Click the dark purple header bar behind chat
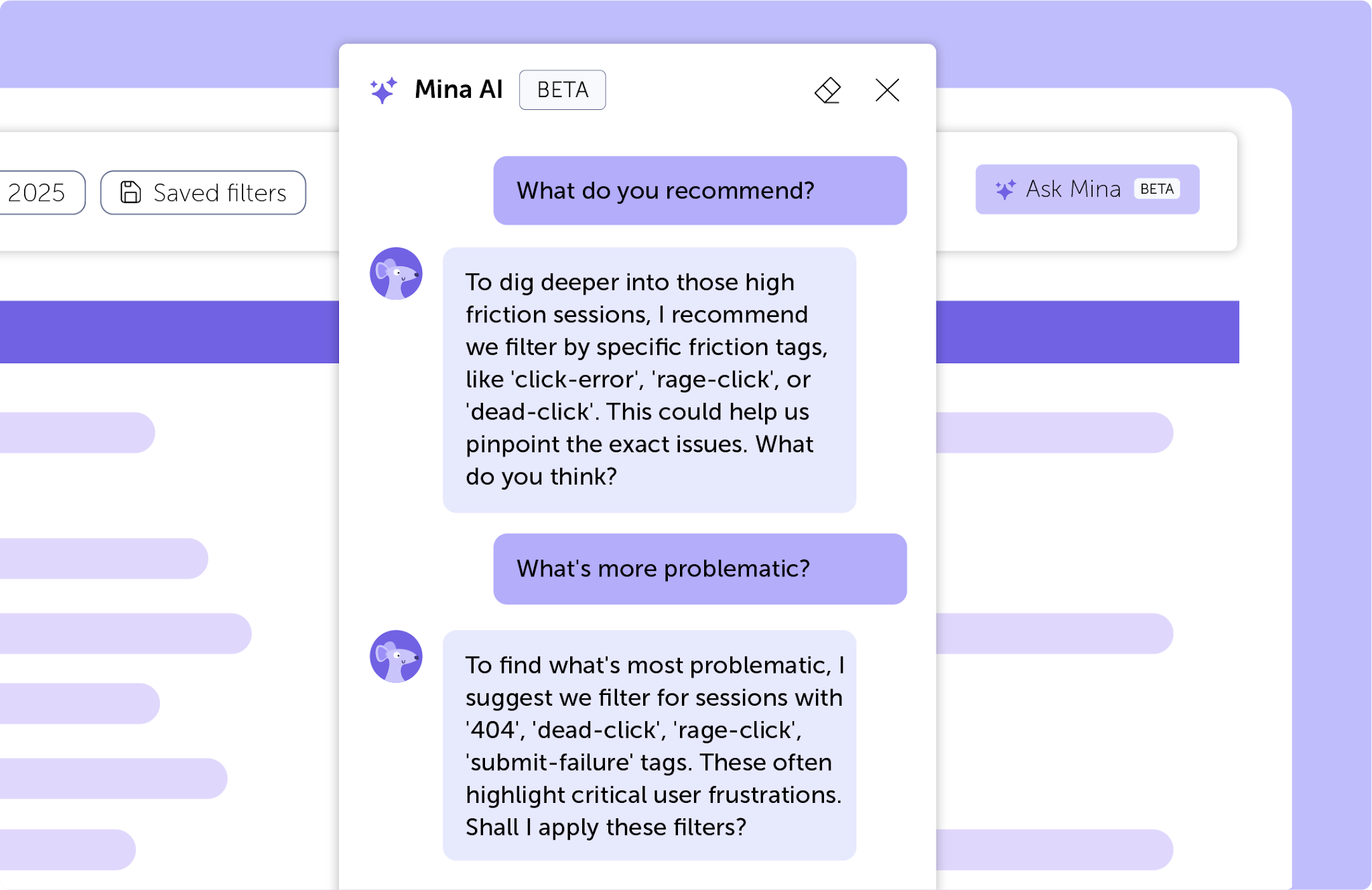This screenshot has width=1372, height=890. pyautogui.click(x=167, y=332)
